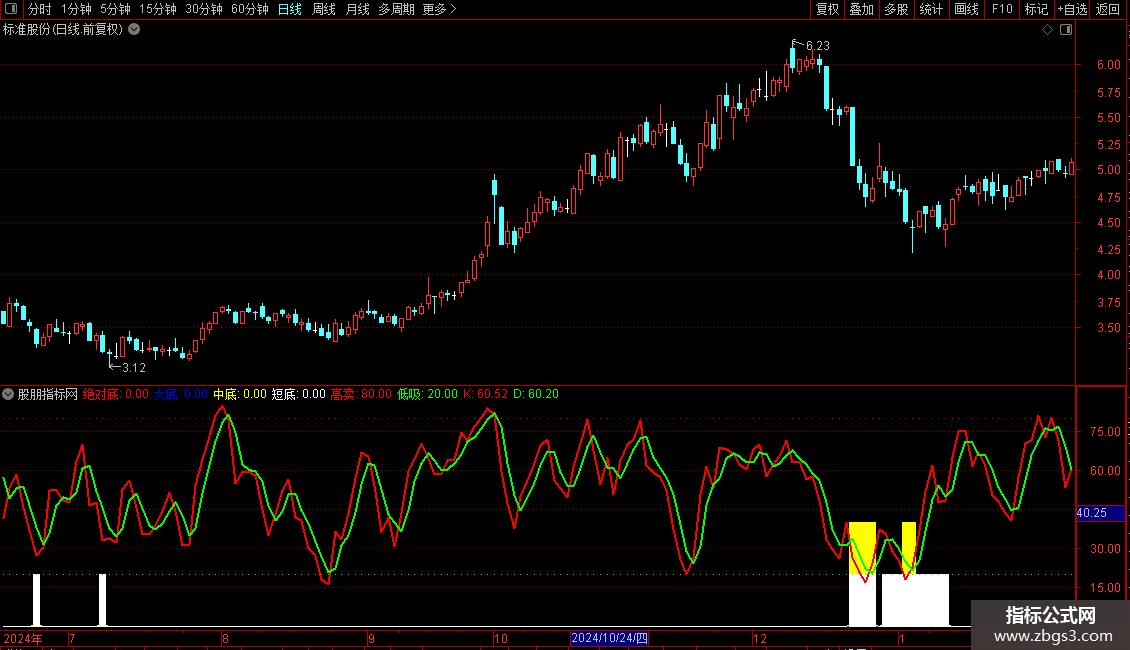Click the window split icon in chart header

point(1066,30)
